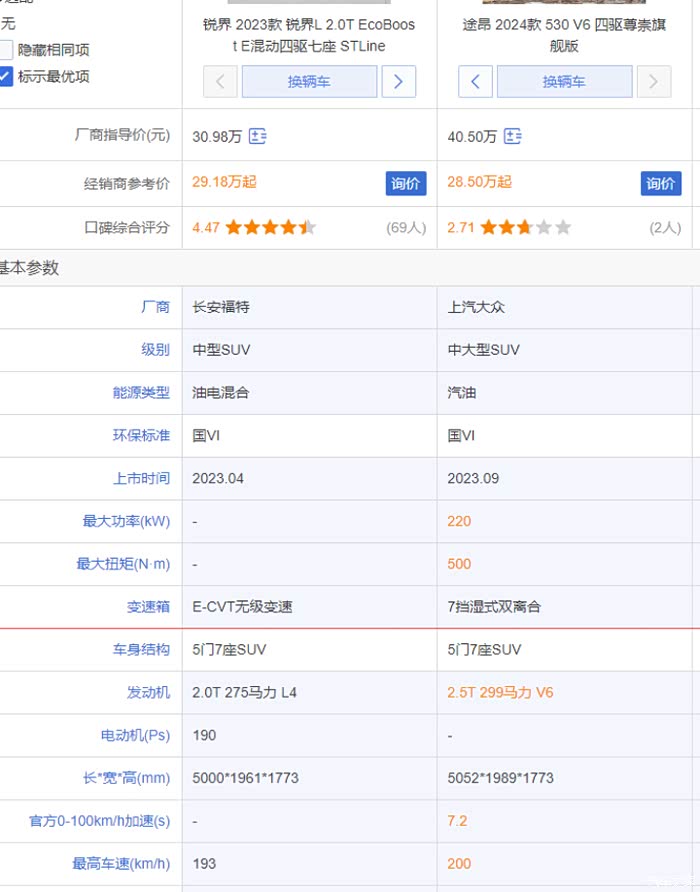
Task: Open the 29.18万起 dealer price link
Action: pyautogui.click(x=224, y=182)
